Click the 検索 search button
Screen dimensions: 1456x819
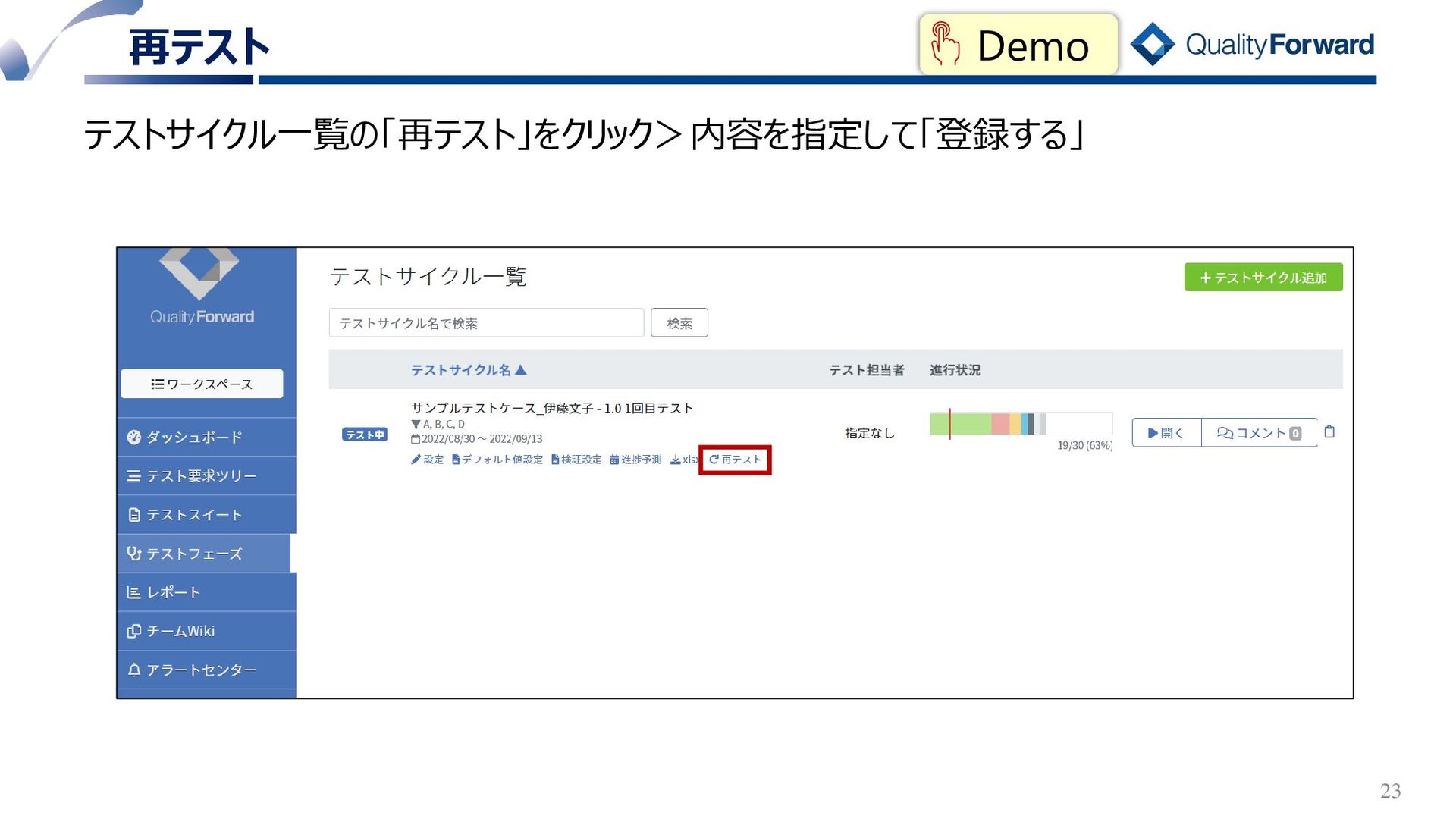click(x=679, y=323)
